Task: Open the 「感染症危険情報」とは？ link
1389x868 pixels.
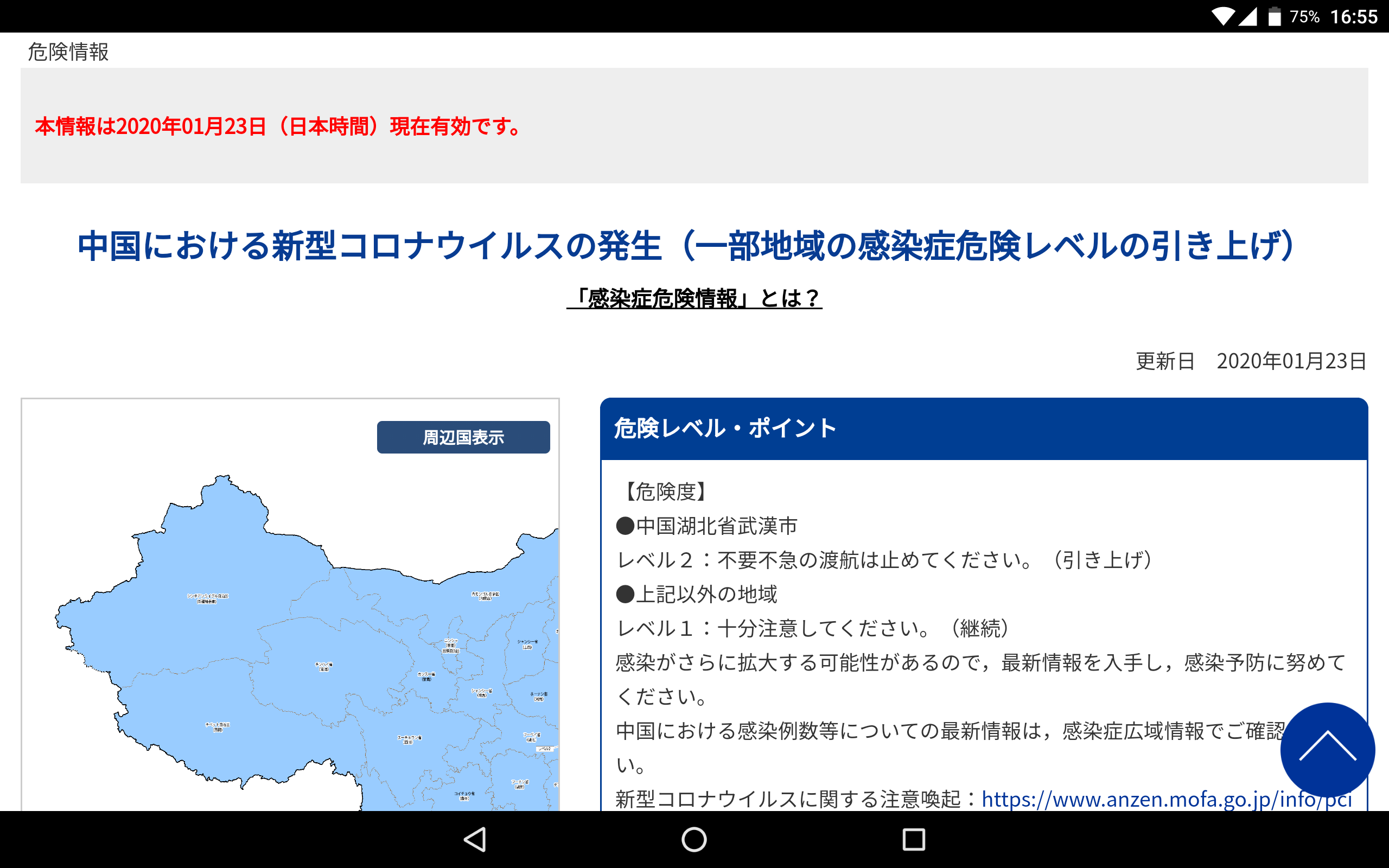Action: click(x=694, y=298)
